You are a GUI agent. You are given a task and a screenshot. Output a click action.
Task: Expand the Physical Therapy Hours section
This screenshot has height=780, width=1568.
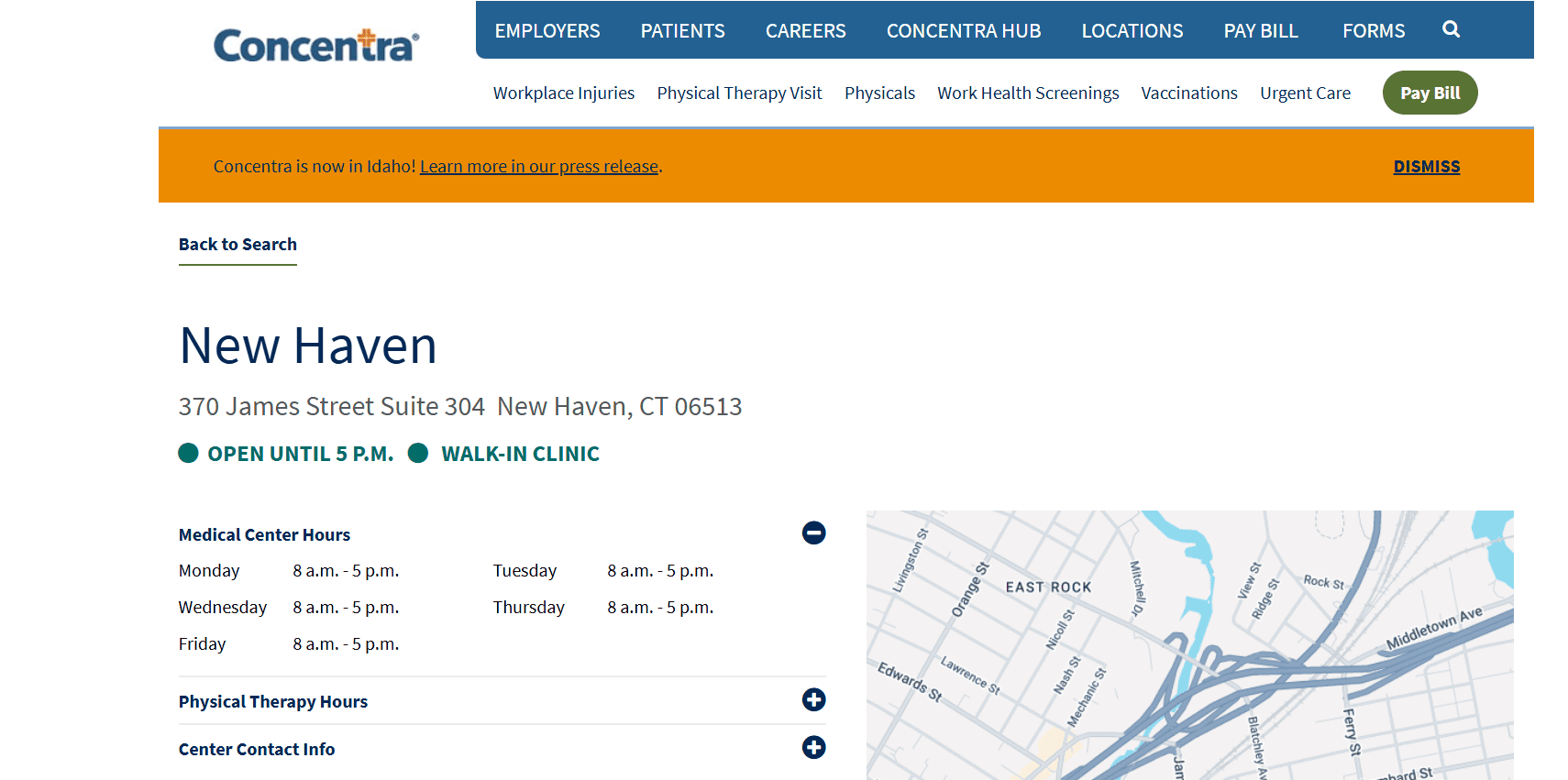(x=813, y=700)
